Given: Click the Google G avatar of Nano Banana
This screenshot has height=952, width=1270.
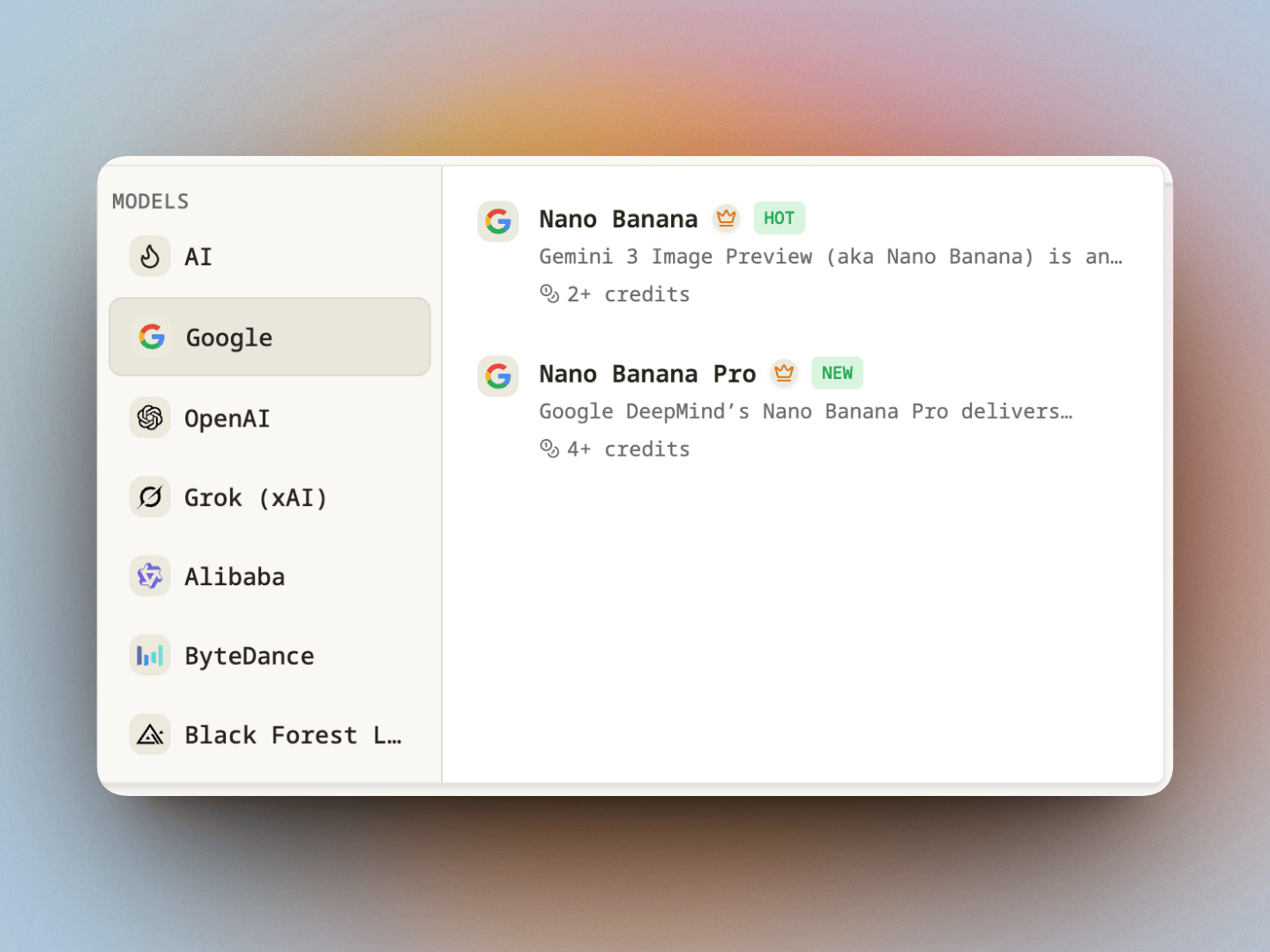Looking at the screenshot, I should (497, 221).
